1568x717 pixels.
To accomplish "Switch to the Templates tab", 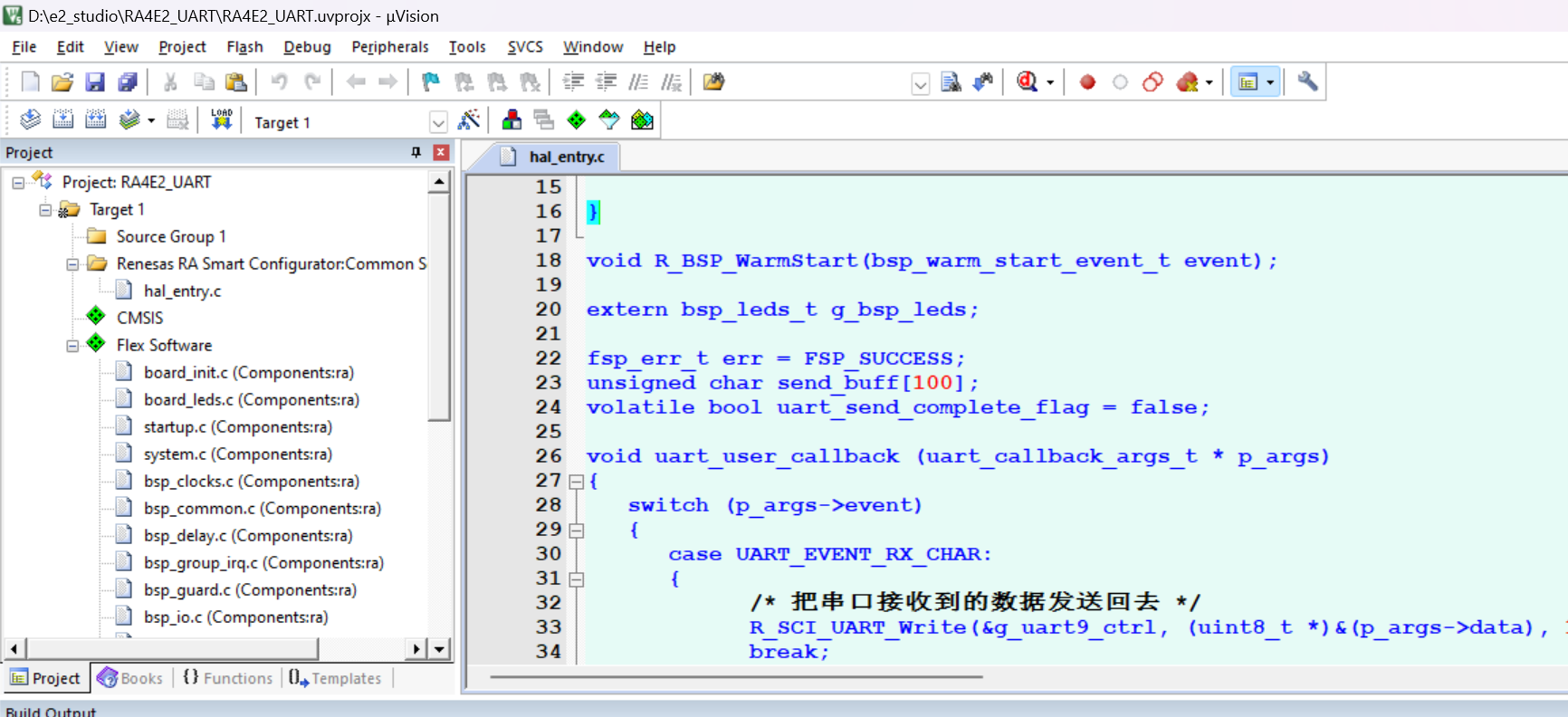I will pos(335,678).
